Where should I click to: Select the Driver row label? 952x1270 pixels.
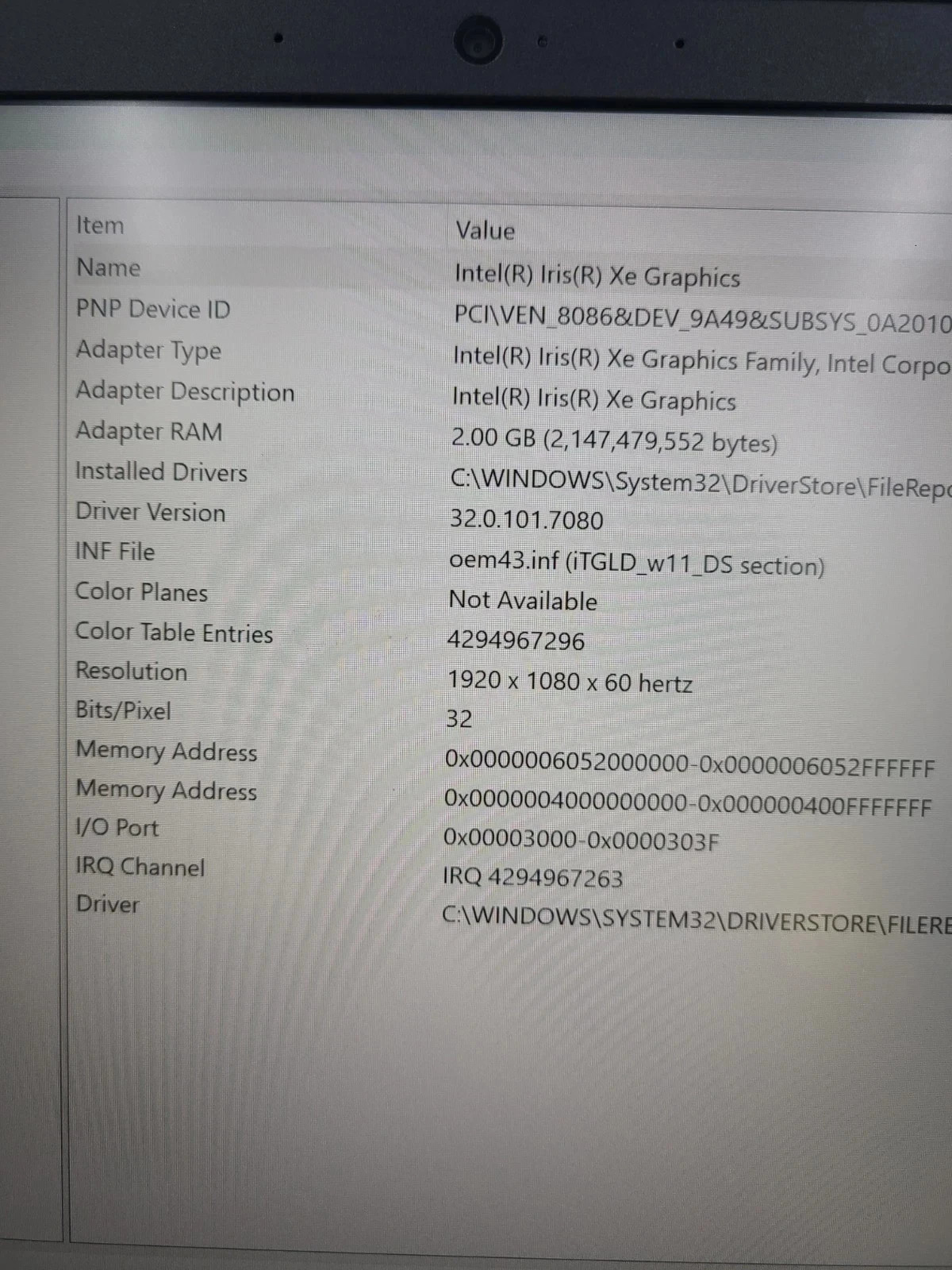(107, 904)
